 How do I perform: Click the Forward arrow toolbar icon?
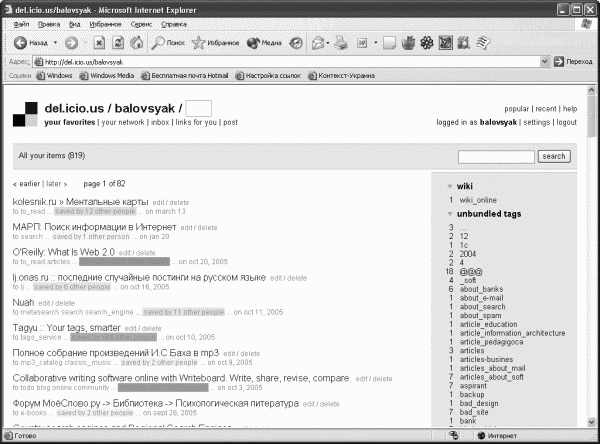pyautogui.click(x=71, y=43)
